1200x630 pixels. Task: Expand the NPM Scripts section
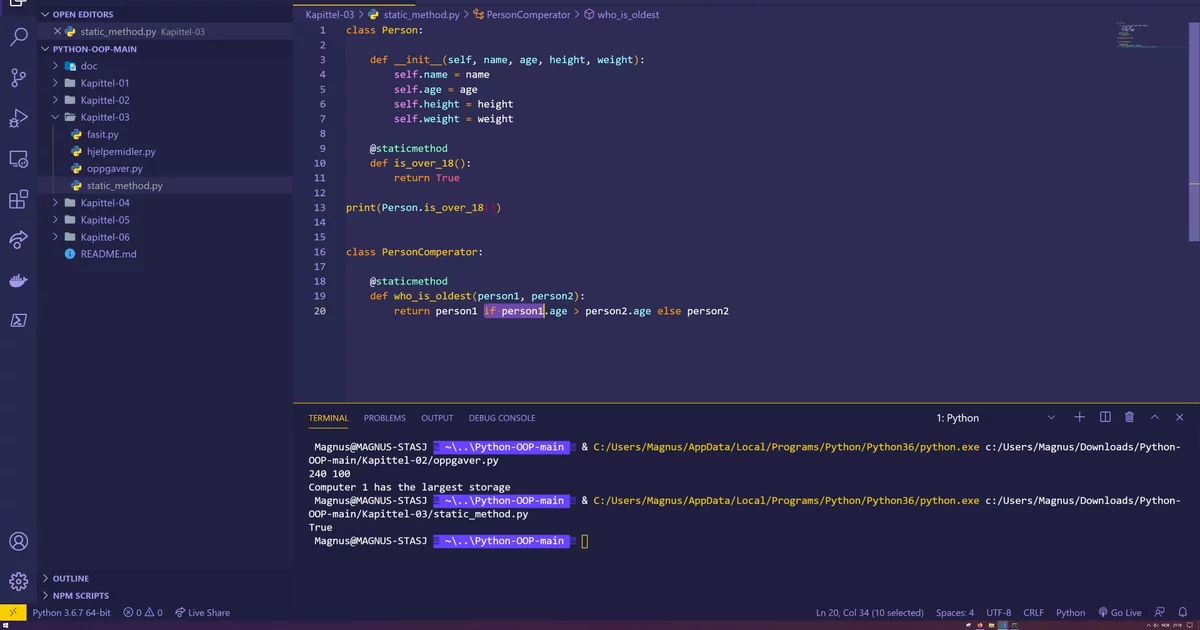(x=165, y=595)
